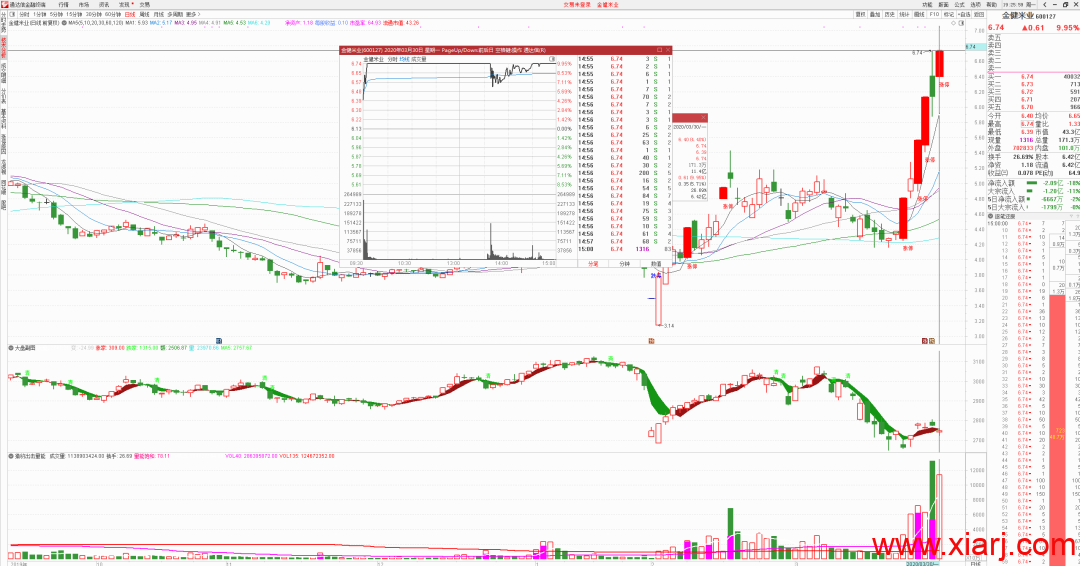Open F10 company info
The height and width of the screenshot is (566, 1080).
934,14
